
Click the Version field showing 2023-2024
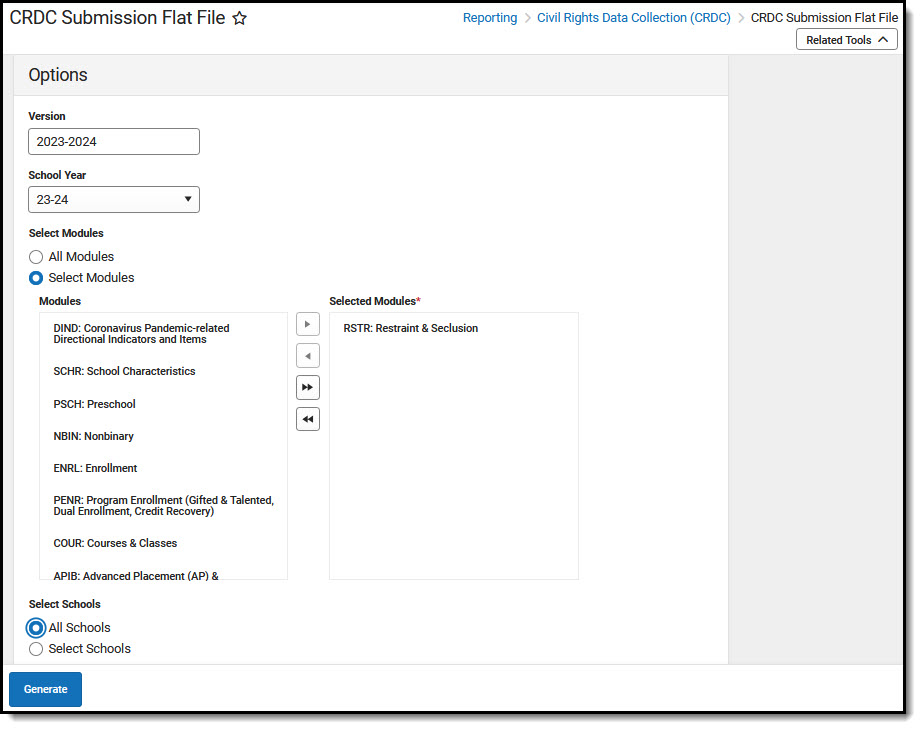(114, 142)
